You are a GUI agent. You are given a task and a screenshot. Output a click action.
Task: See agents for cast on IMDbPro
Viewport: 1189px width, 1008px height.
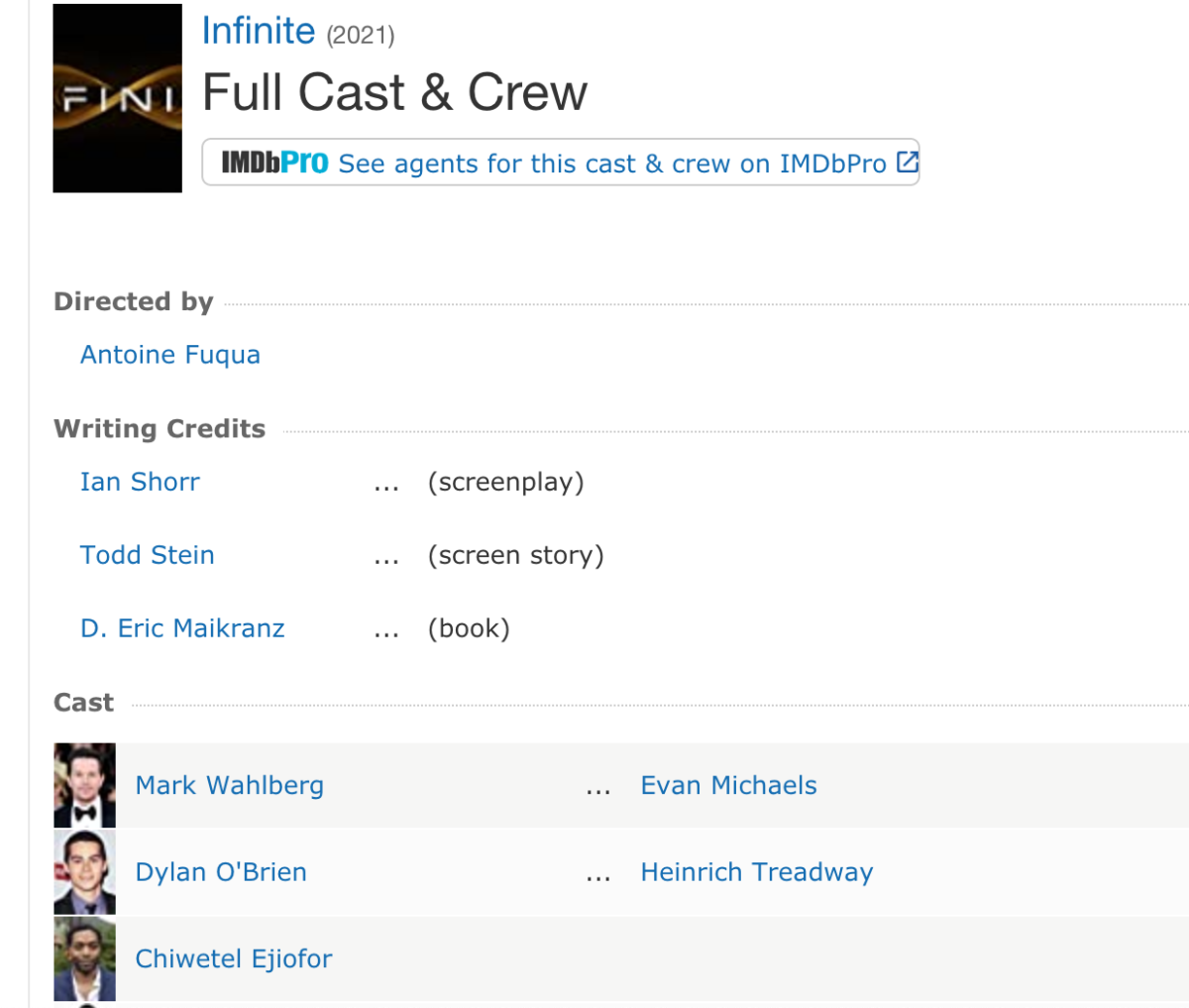point(611,164)
